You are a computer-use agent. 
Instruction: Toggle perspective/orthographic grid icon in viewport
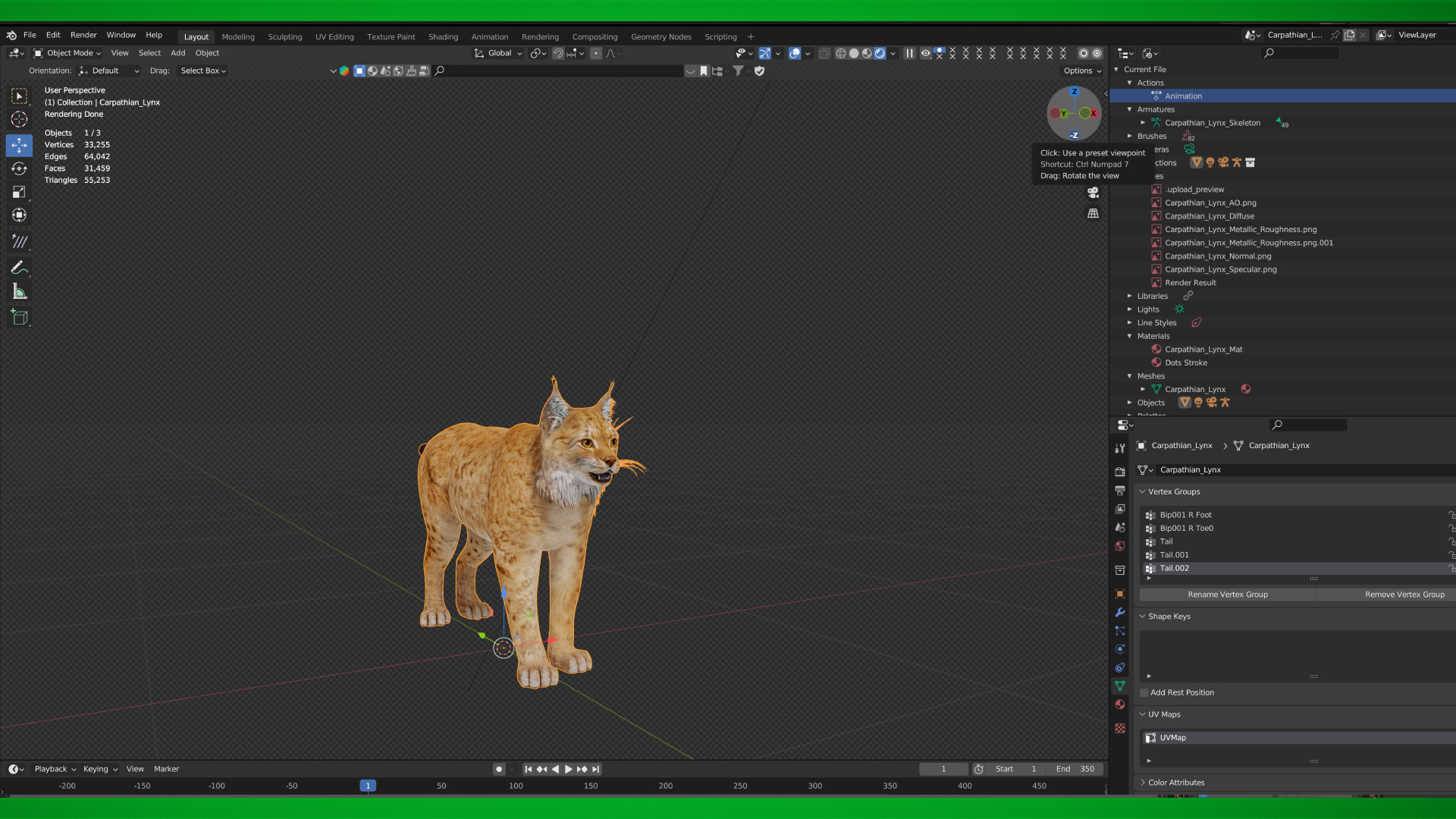click(x=1093, y=214)
